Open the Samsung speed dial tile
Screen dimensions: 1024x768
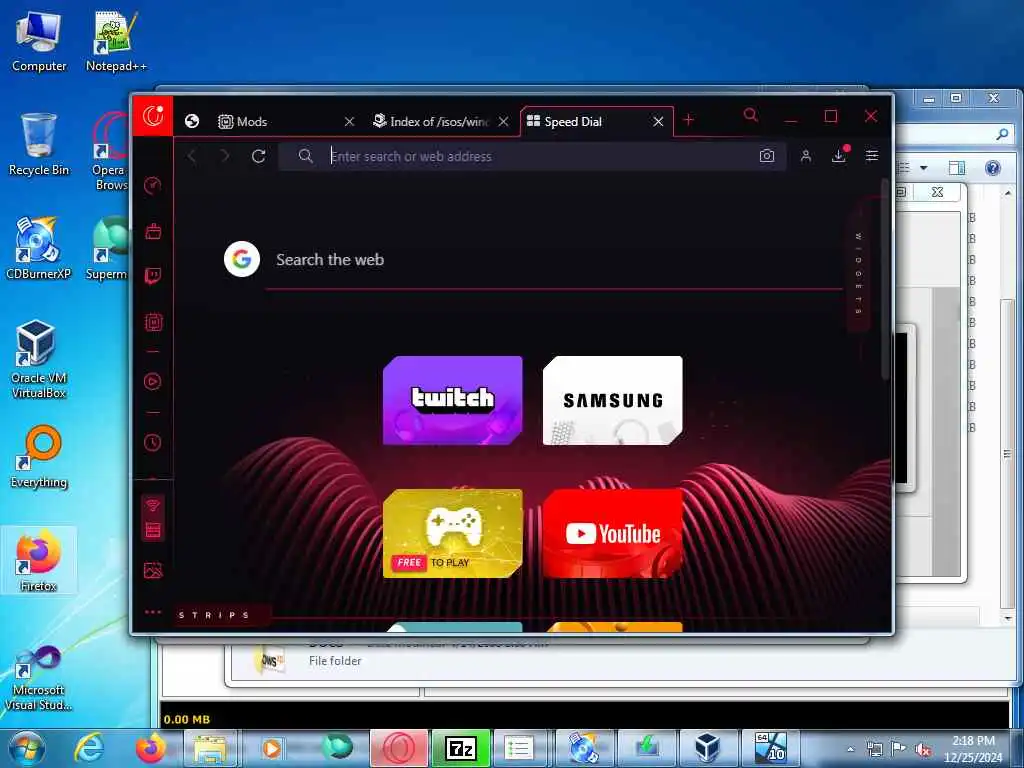[613, 400]
